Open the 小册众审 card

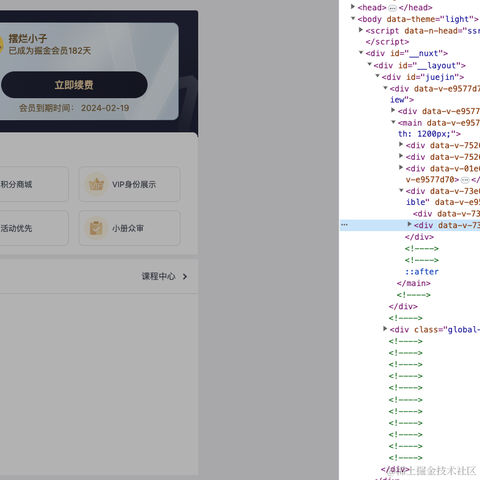[129, 228]
